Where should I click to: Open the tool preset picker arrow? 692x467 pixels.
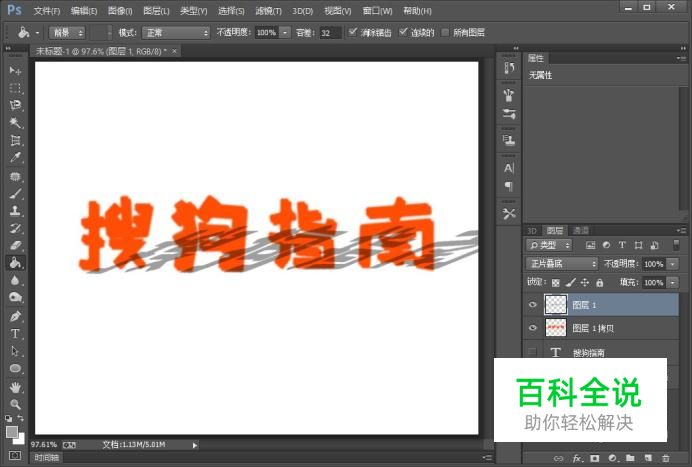(x=37, y=33)
